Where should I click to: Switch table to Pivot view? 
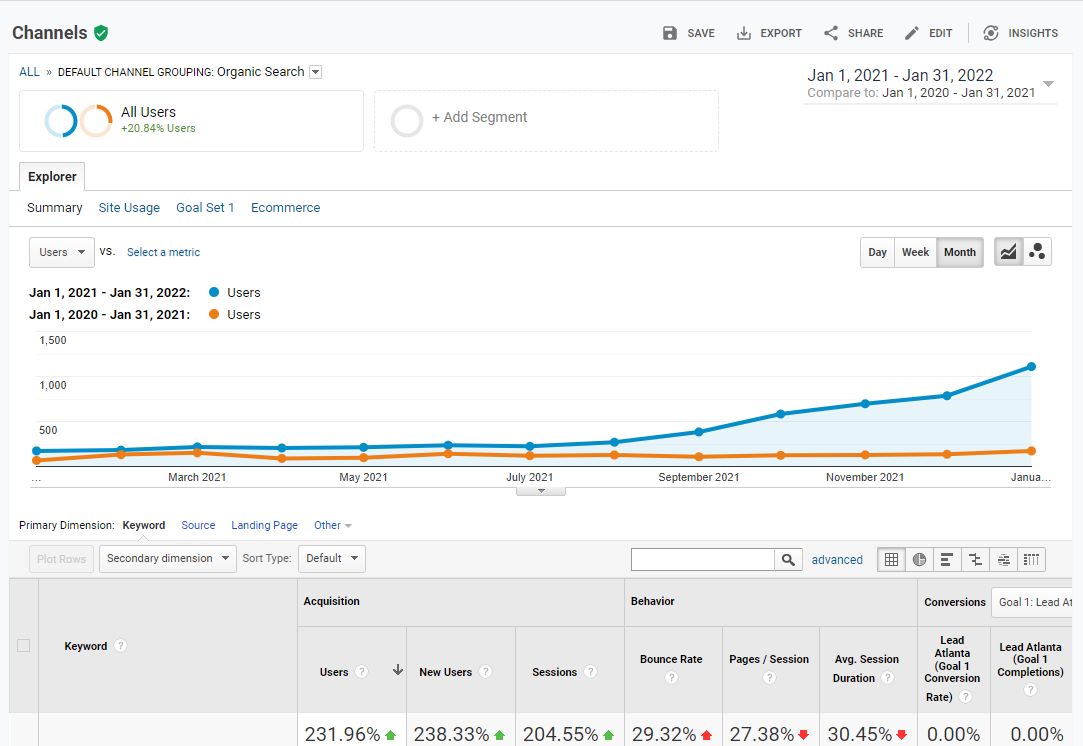click(x=1032, y=560)
